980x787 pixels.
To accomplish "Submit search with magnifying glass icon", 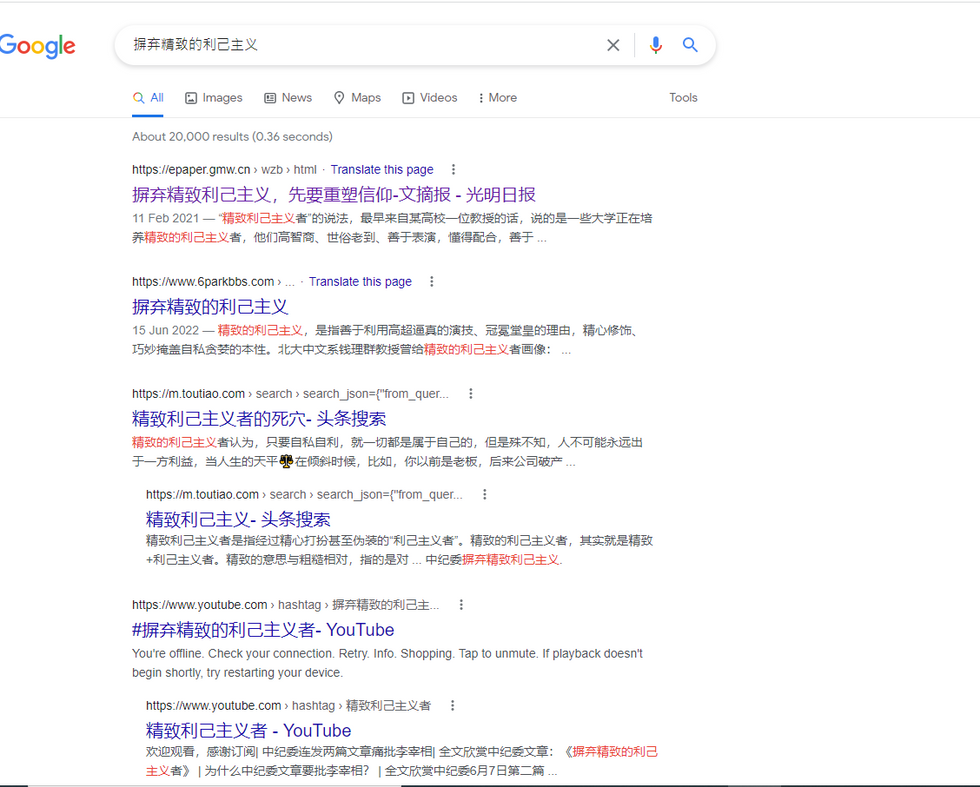I will [x=690, y=44].
